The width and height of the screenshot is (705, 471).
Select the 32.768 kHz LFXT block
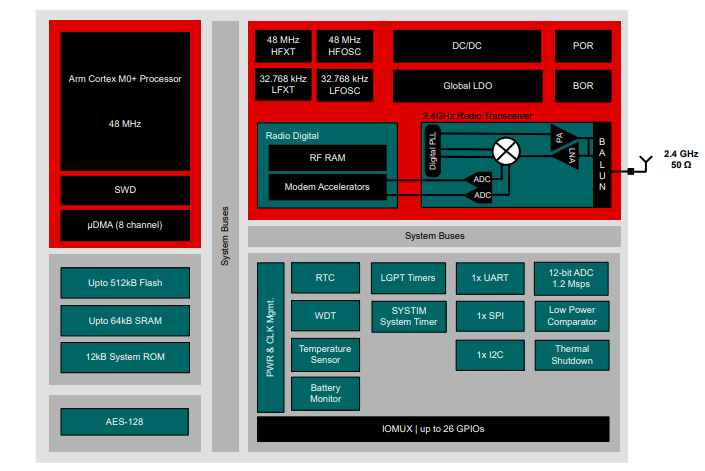pos(283,84)
